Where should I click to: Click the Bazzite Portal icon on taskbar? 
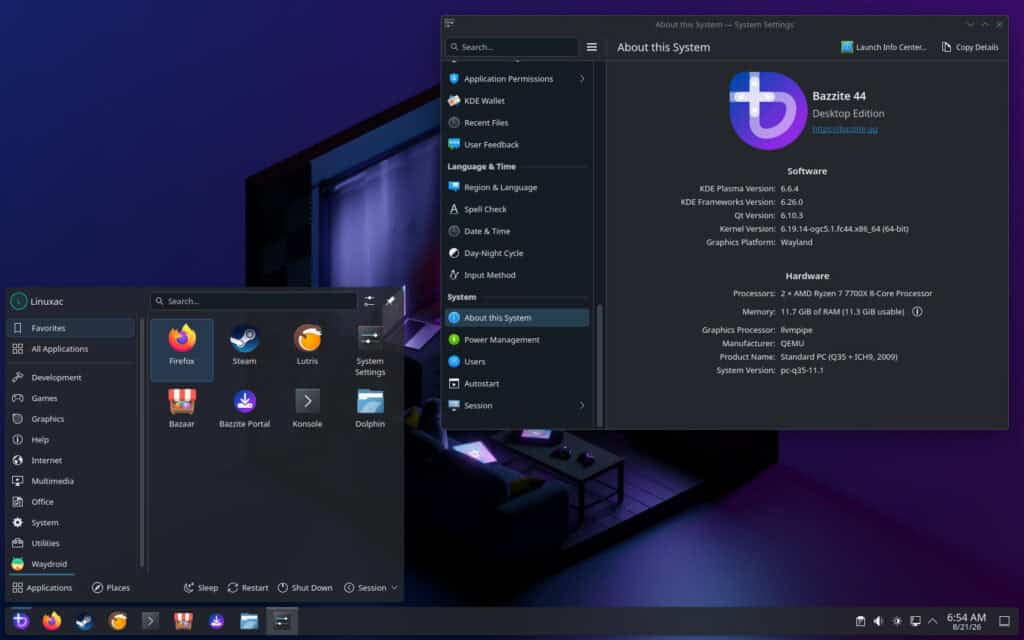click(x=216, y=620)
